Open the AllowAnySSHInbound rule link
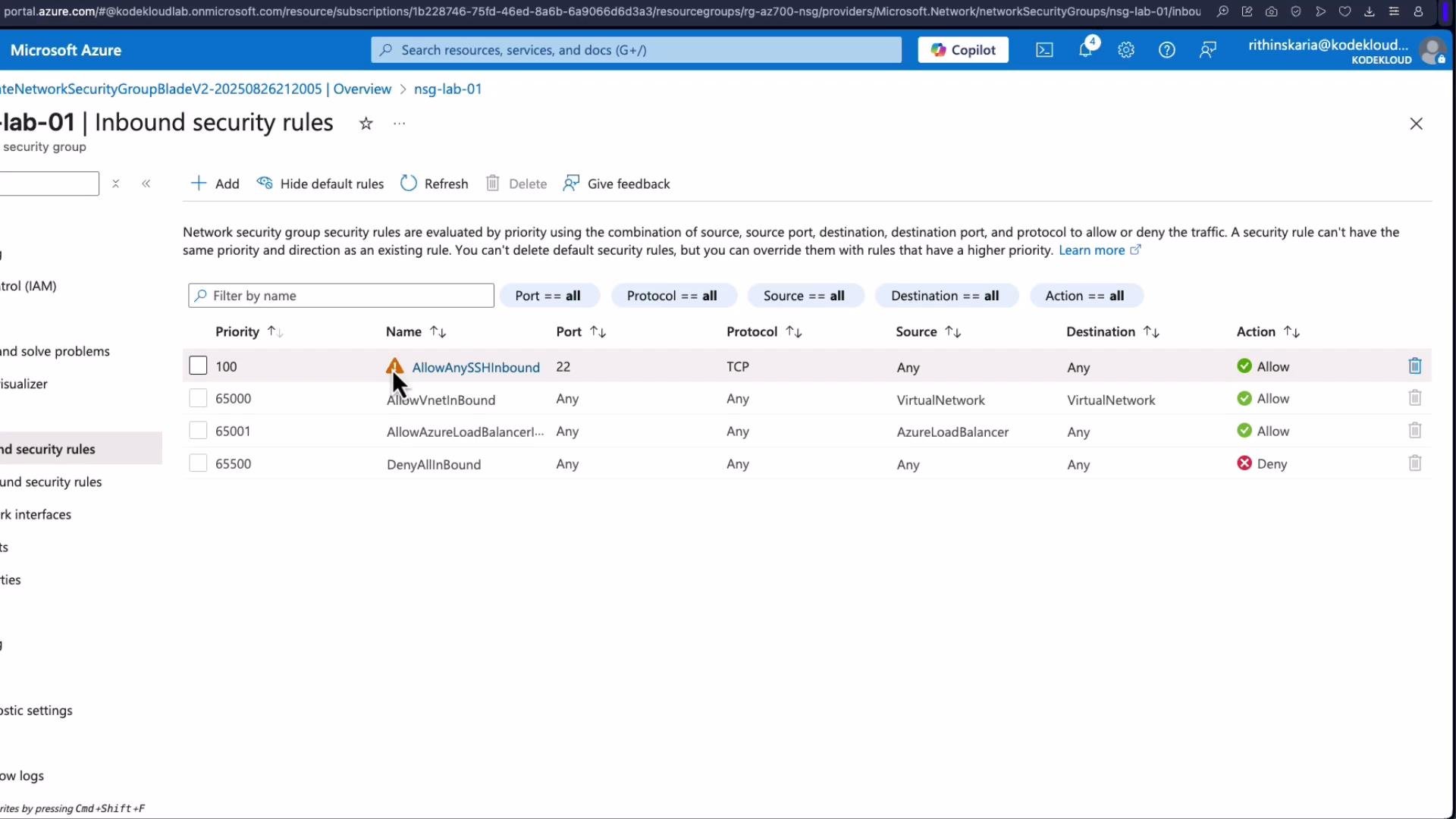Screen dimensions: 1456x819 tap(475, 367)
